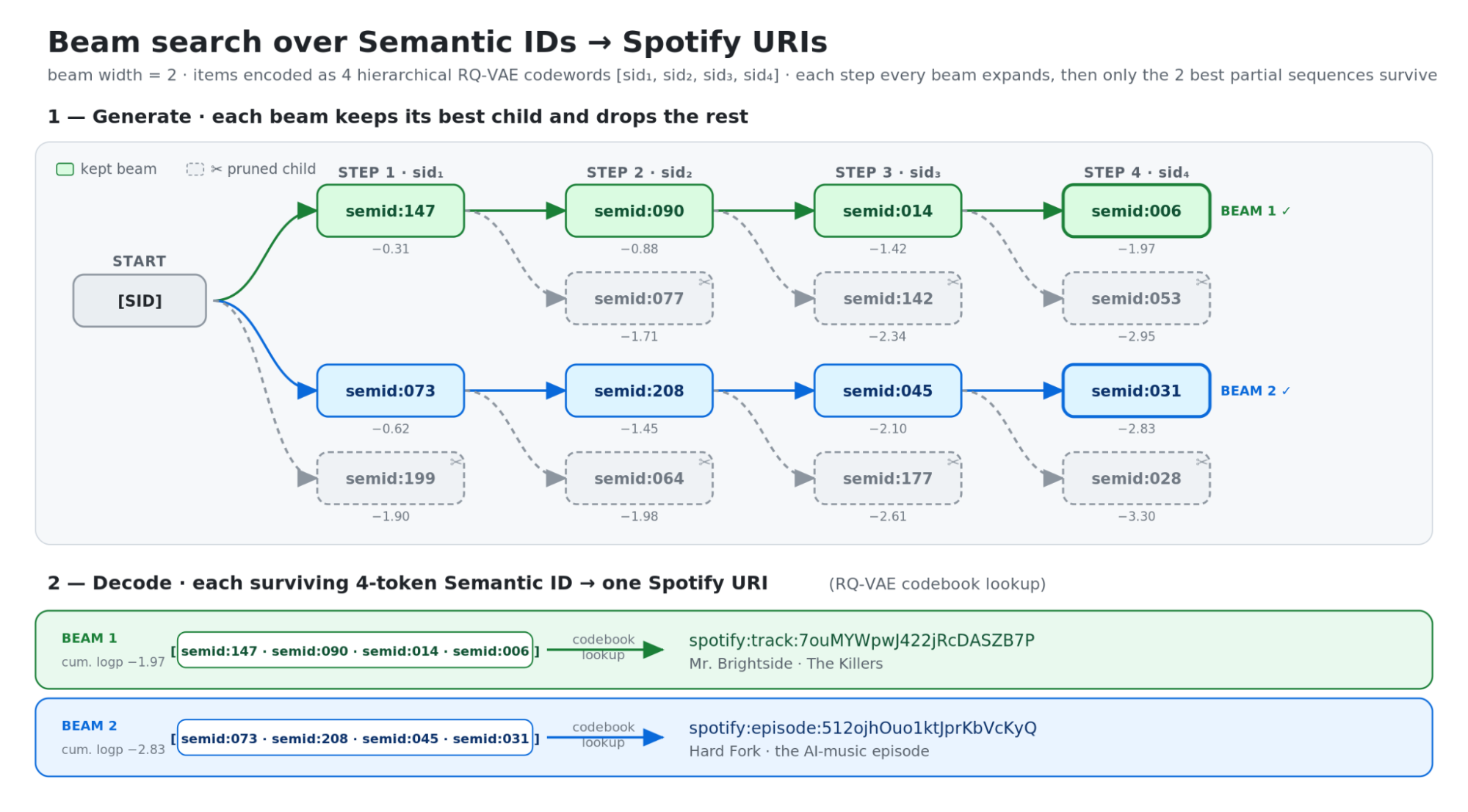Click the pruned semid:177 node

tap(888, 478)
